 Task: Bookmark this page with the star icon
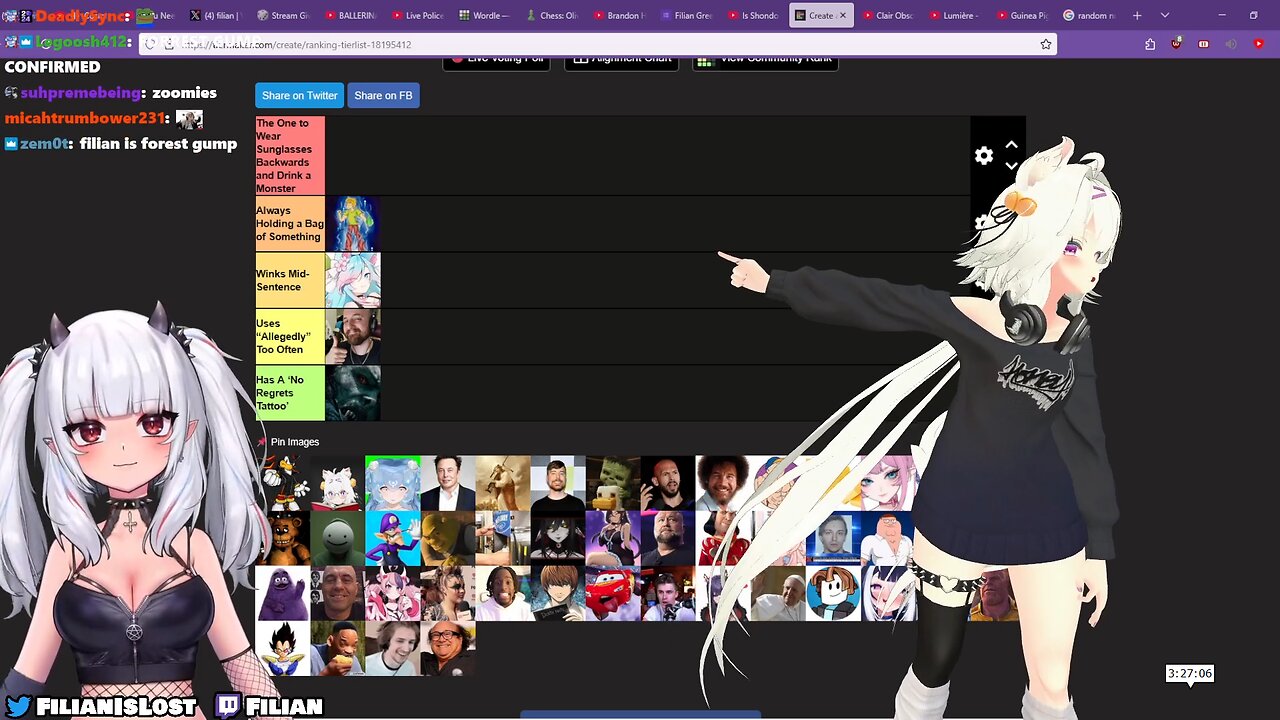[x=1046, y=44]
